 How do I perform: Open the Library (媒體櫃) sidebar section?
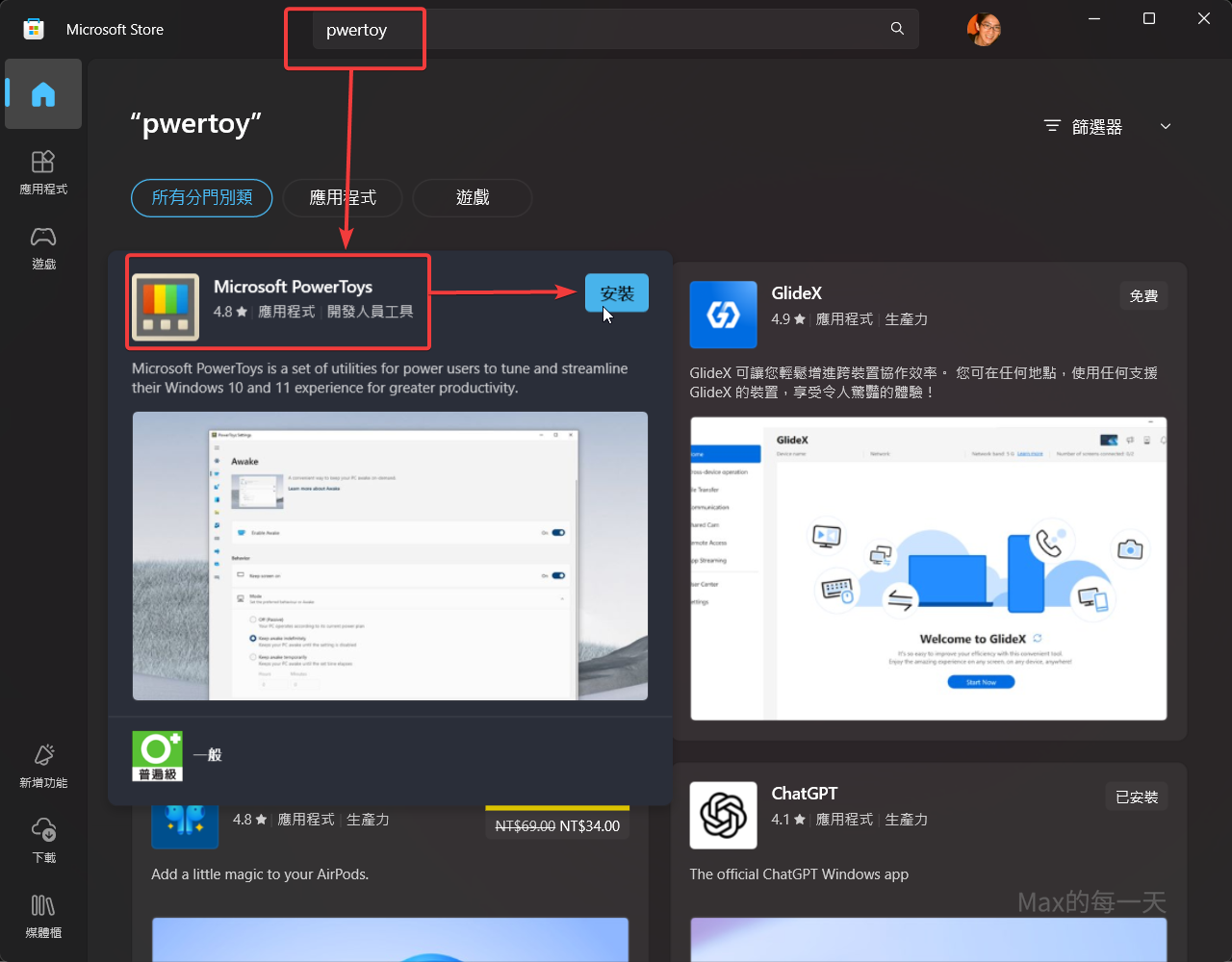[43, 914]
